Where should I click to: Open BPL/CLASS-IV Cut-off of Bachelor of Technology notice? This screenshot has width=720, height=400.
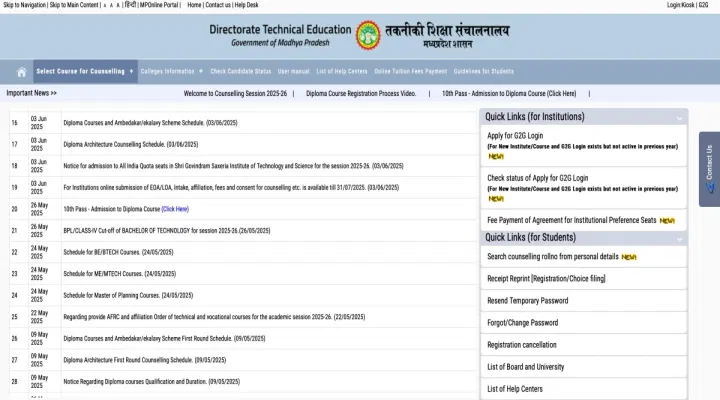(167, 231)
